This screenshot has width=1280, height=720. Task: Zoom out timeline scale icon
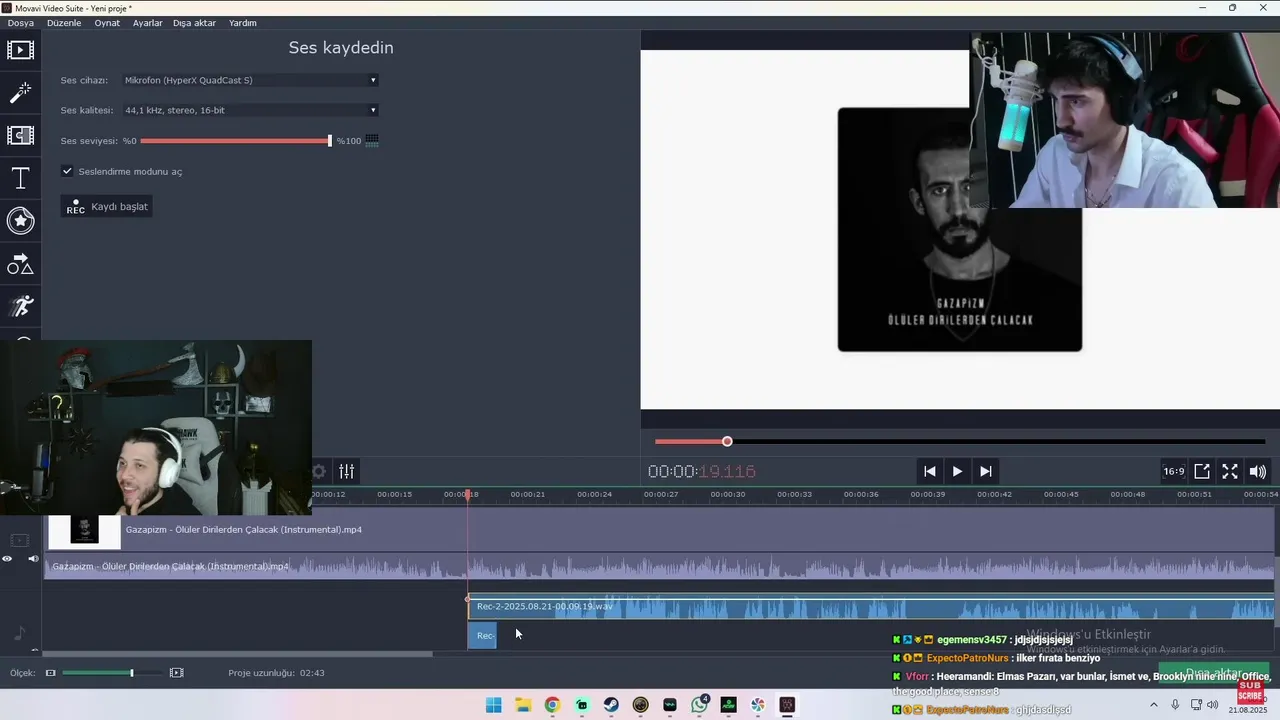click(51, 673)
